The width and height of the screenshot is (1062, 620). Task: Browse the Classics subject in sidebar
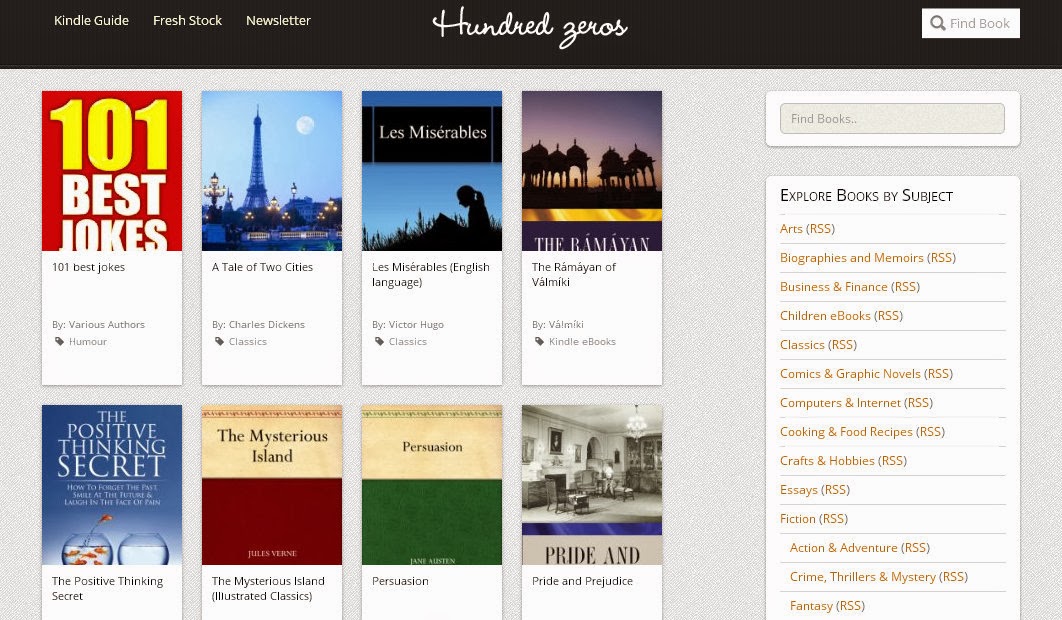click(x=802, y=345)
